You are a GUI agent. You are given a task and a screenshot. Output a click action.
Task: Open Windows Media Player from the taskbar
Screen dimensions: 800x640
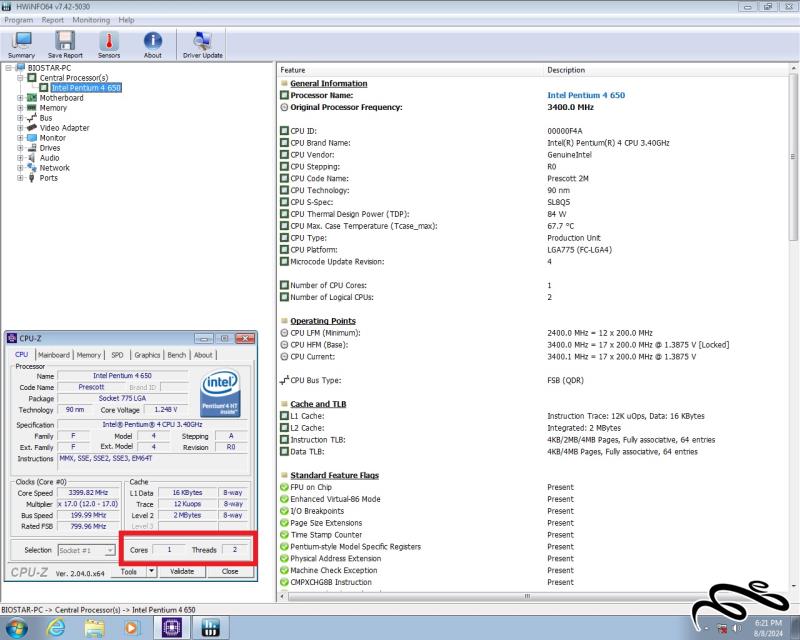132,627
